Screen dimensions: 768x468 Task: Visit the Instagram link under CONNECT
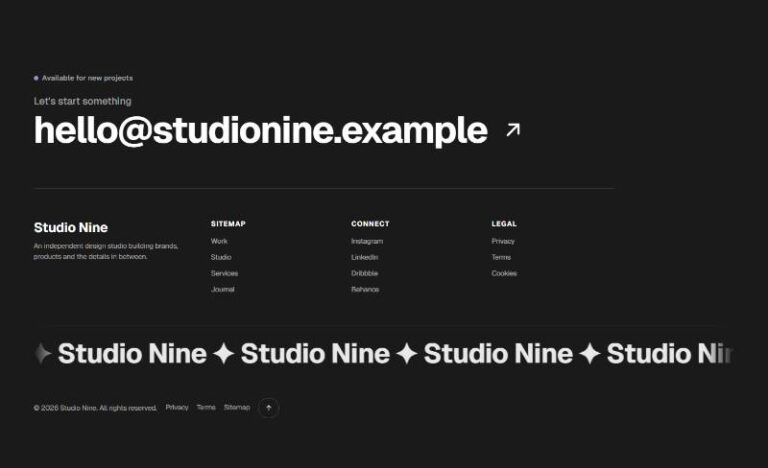[367, 241]
